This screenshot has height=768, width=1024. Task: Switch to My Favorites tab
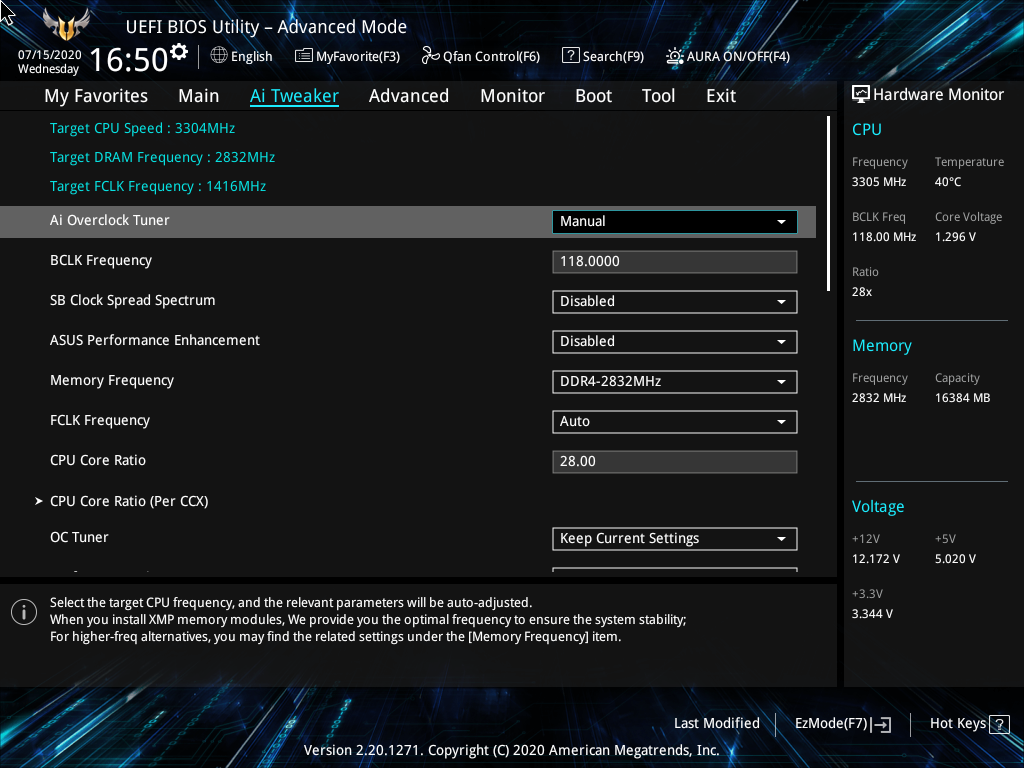tap(96, 96)
